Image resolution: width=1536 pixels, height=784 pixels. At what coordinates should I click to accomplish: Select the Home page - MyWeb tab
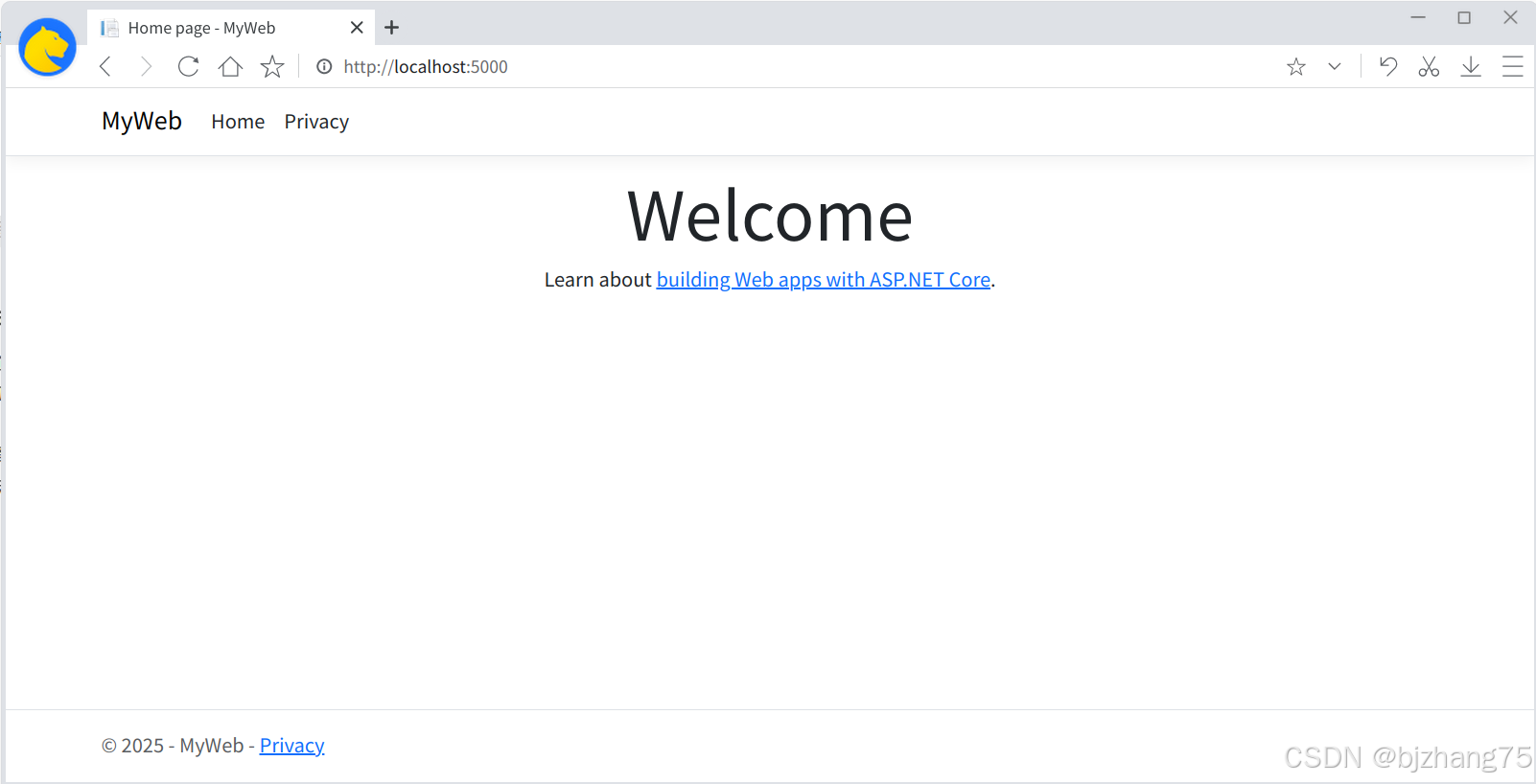(x=230, y=28)
